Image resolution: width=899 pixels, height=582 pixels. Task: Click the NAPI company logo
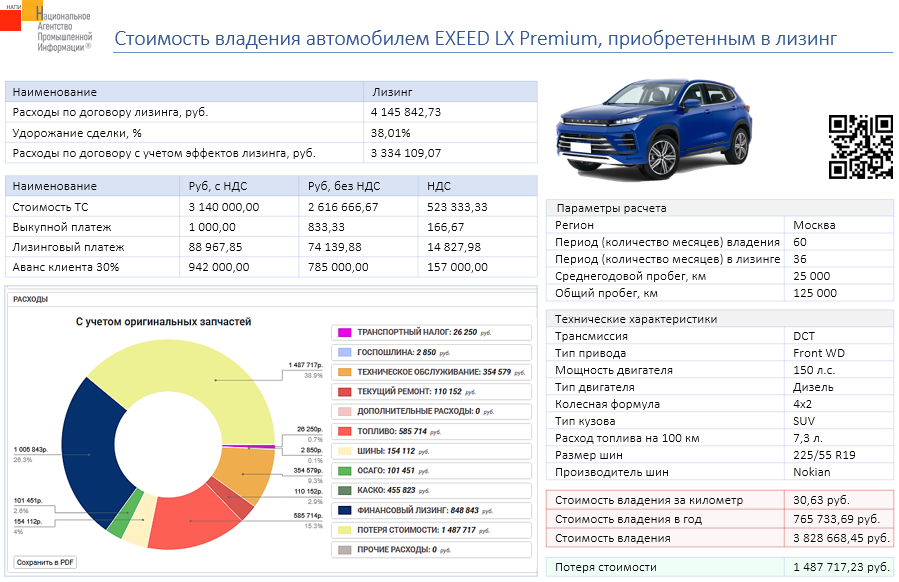(47, 26)
